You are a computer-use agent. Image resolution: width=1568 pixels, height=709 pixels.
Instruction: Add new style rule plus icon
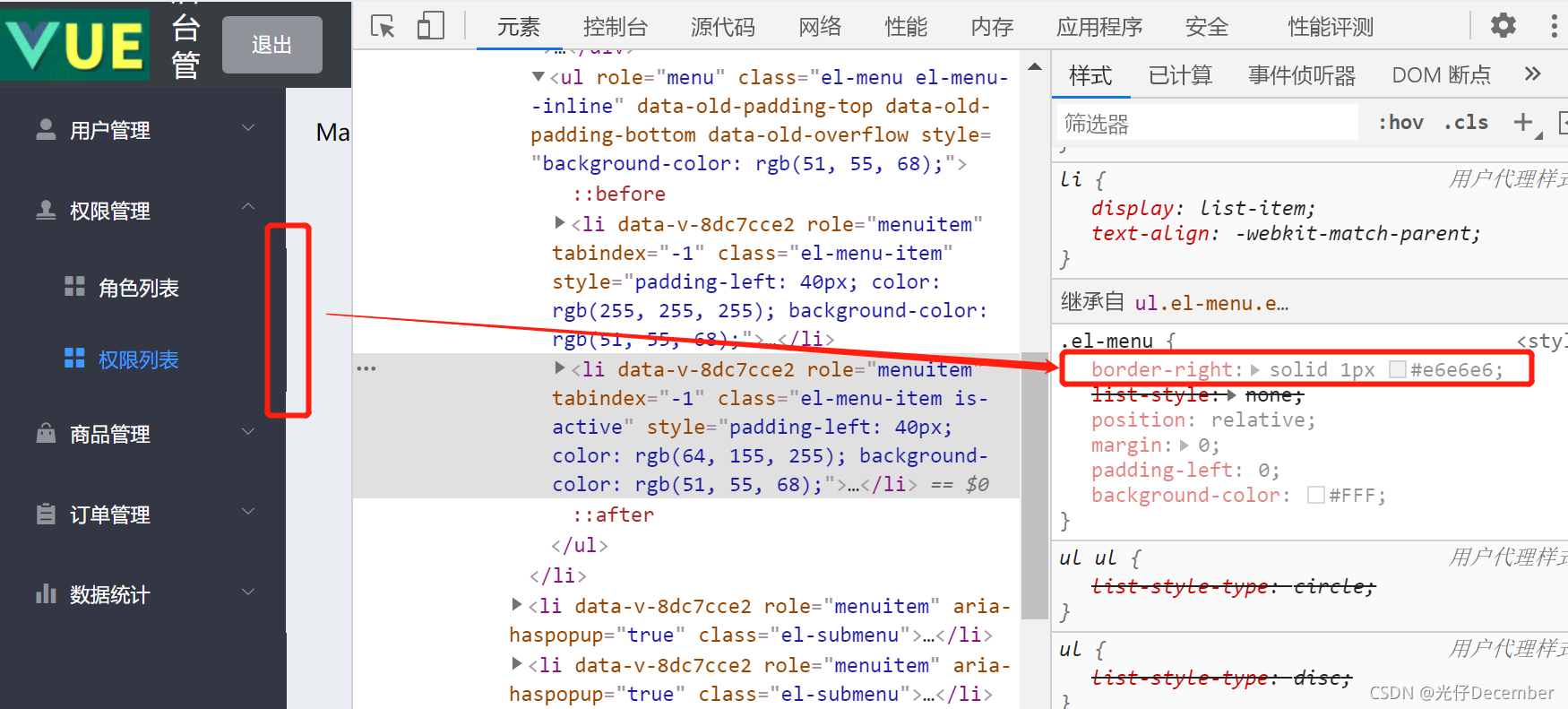tap(1523, 122)
